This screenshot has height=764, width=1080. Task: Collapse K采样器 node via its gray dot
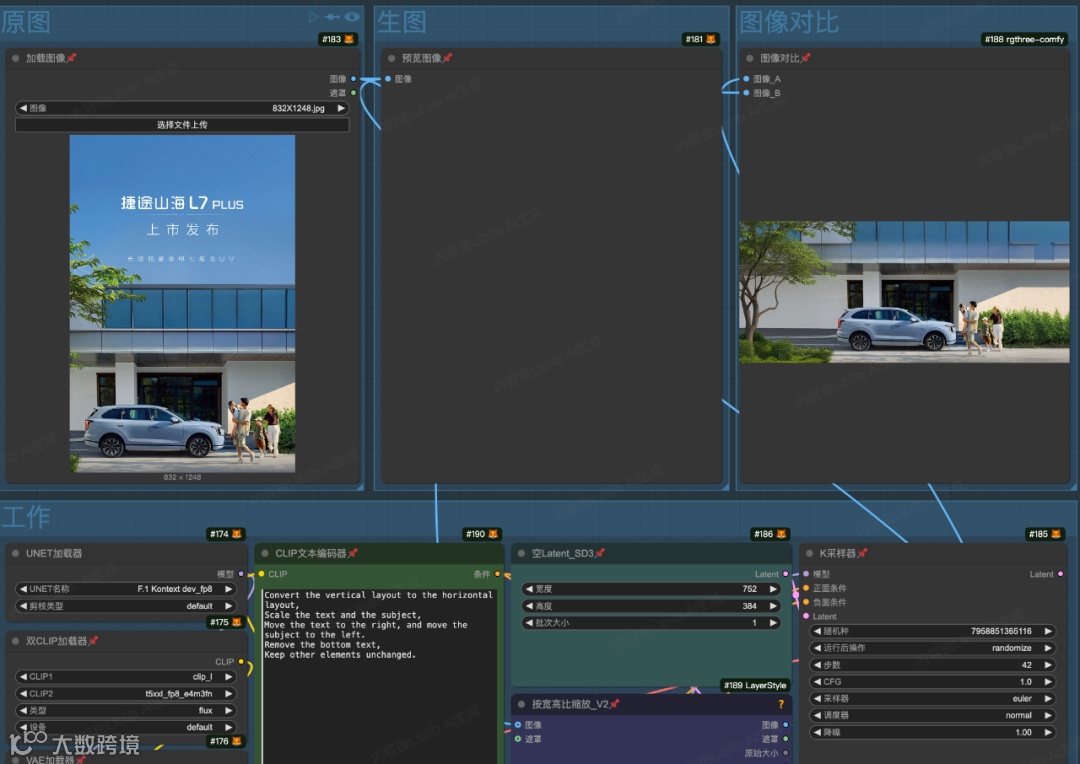pos(809,553)
